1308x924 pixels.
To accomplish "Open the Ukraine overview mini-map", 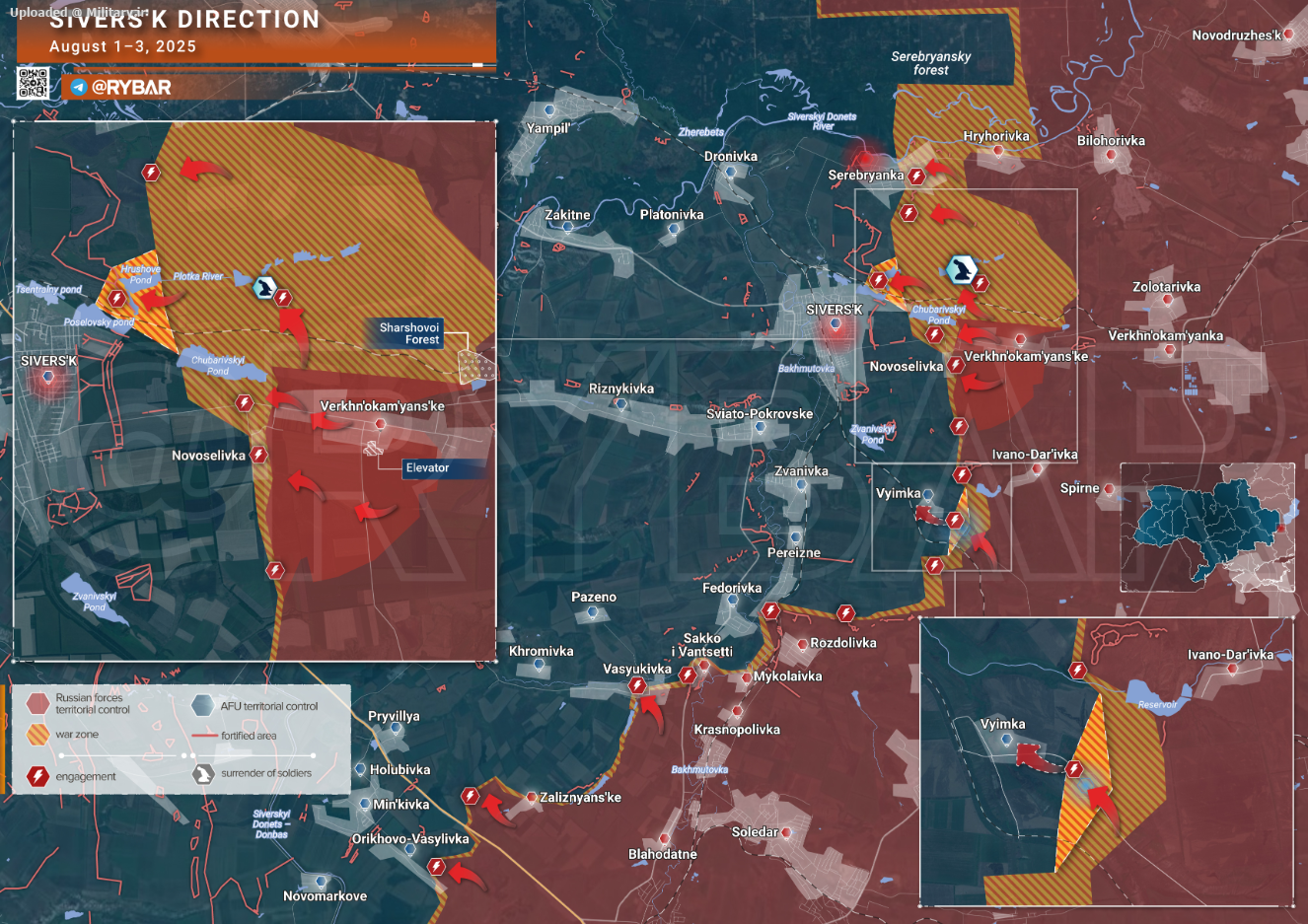I will [1207, 528].
